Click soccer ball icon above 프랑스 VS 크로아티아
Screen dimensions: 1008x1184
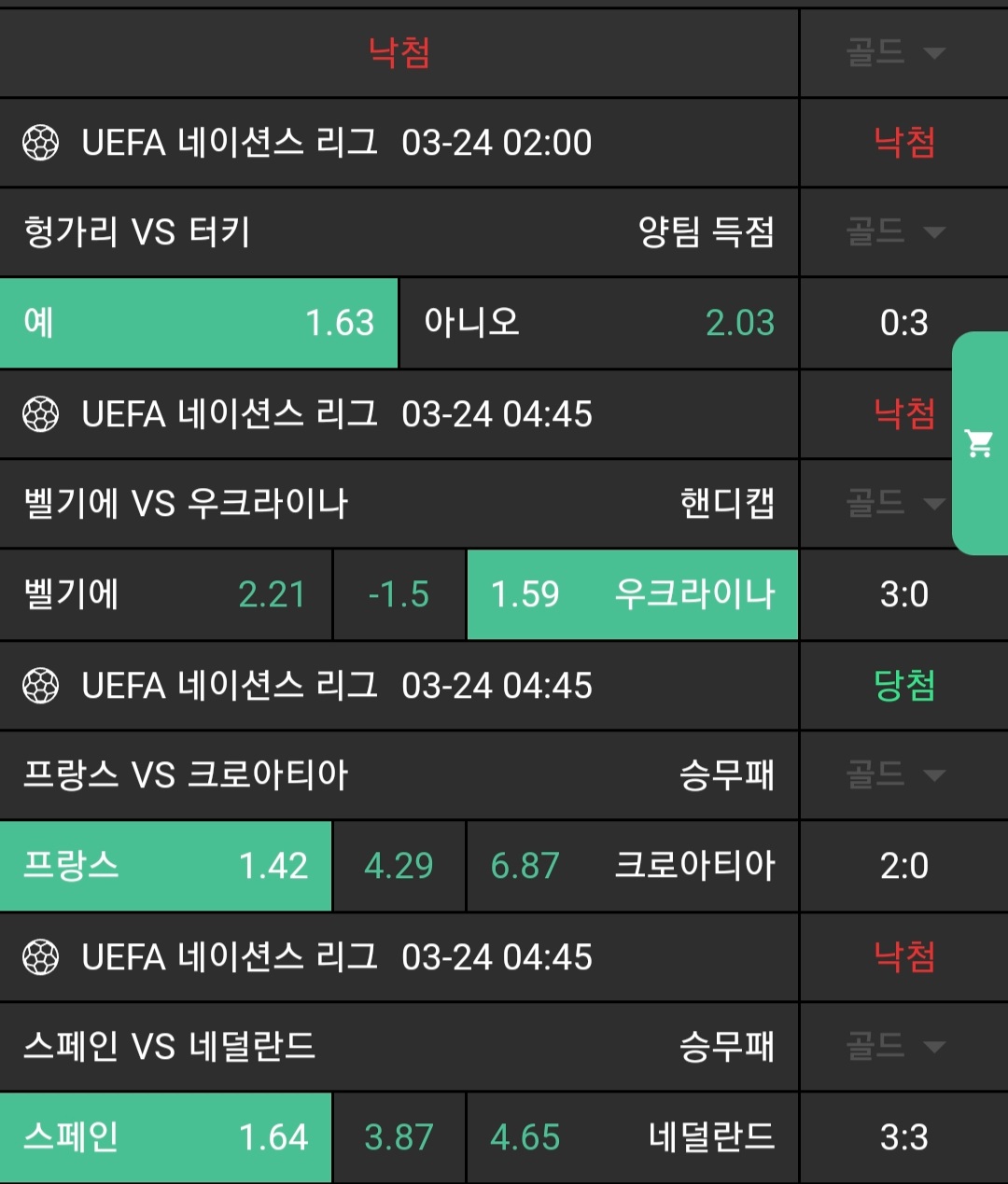pos(40,687)
